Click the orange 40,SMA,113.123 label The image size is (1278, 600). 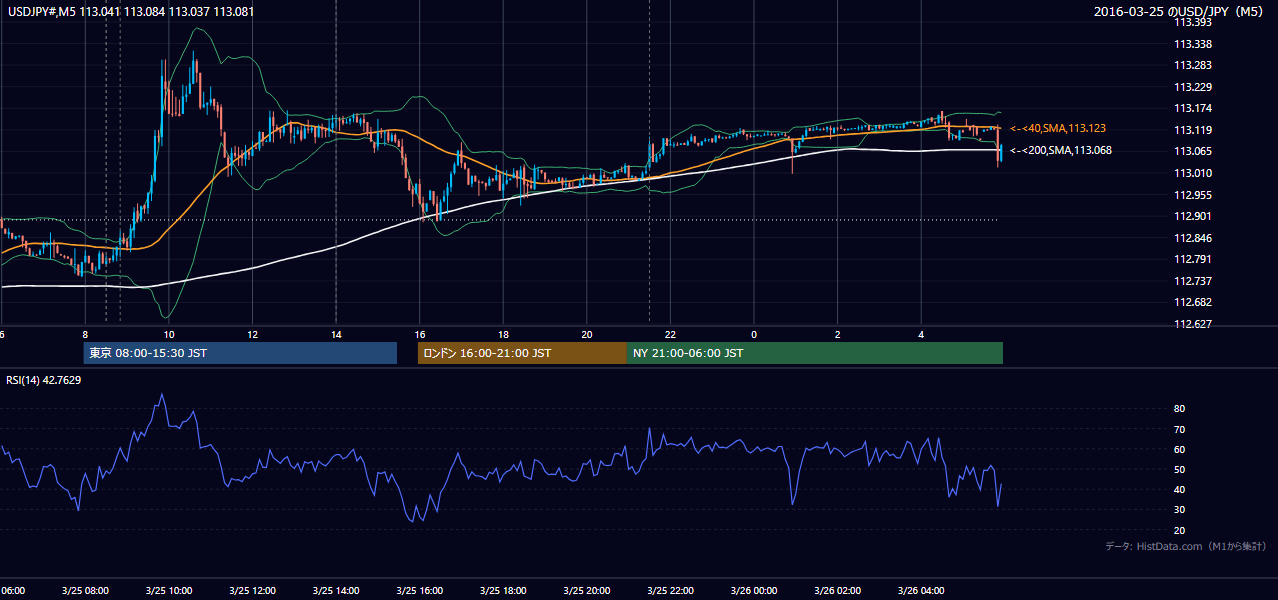tap(1057, 129)
